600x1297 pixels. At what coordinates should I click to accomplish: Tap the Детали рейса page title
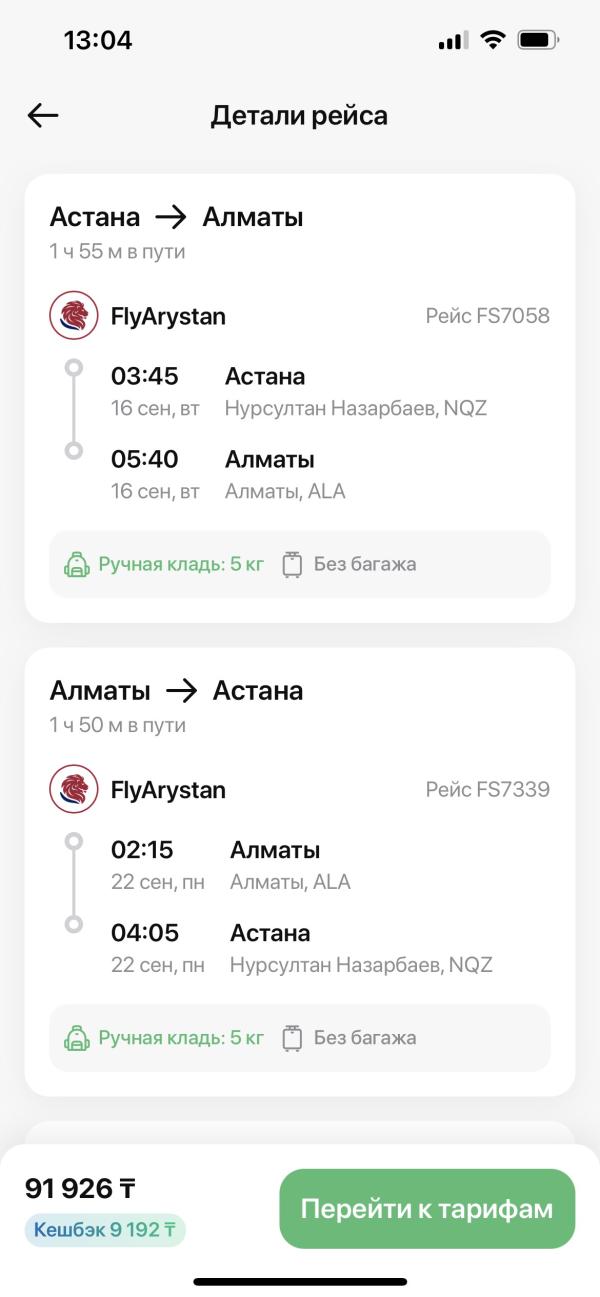(299, 116)
